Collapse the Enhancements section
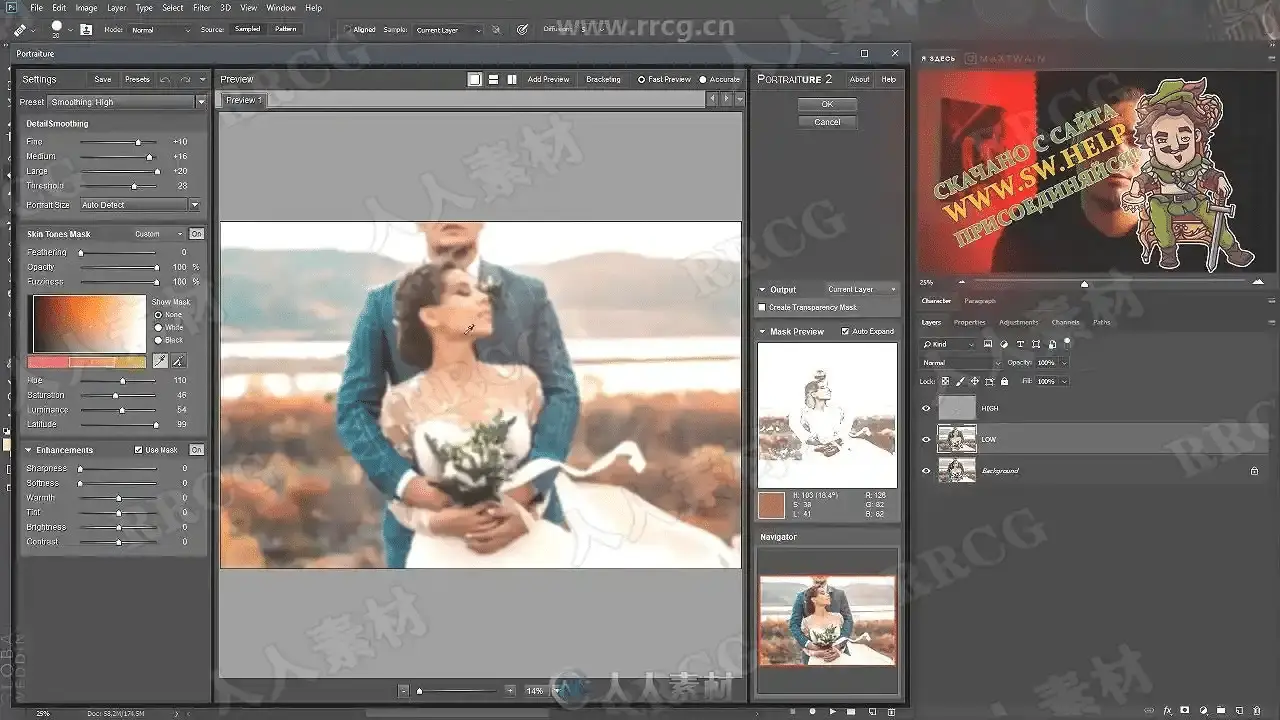Screen dimensions: 1280x720 pyautogui.click(x=28, y=450)
